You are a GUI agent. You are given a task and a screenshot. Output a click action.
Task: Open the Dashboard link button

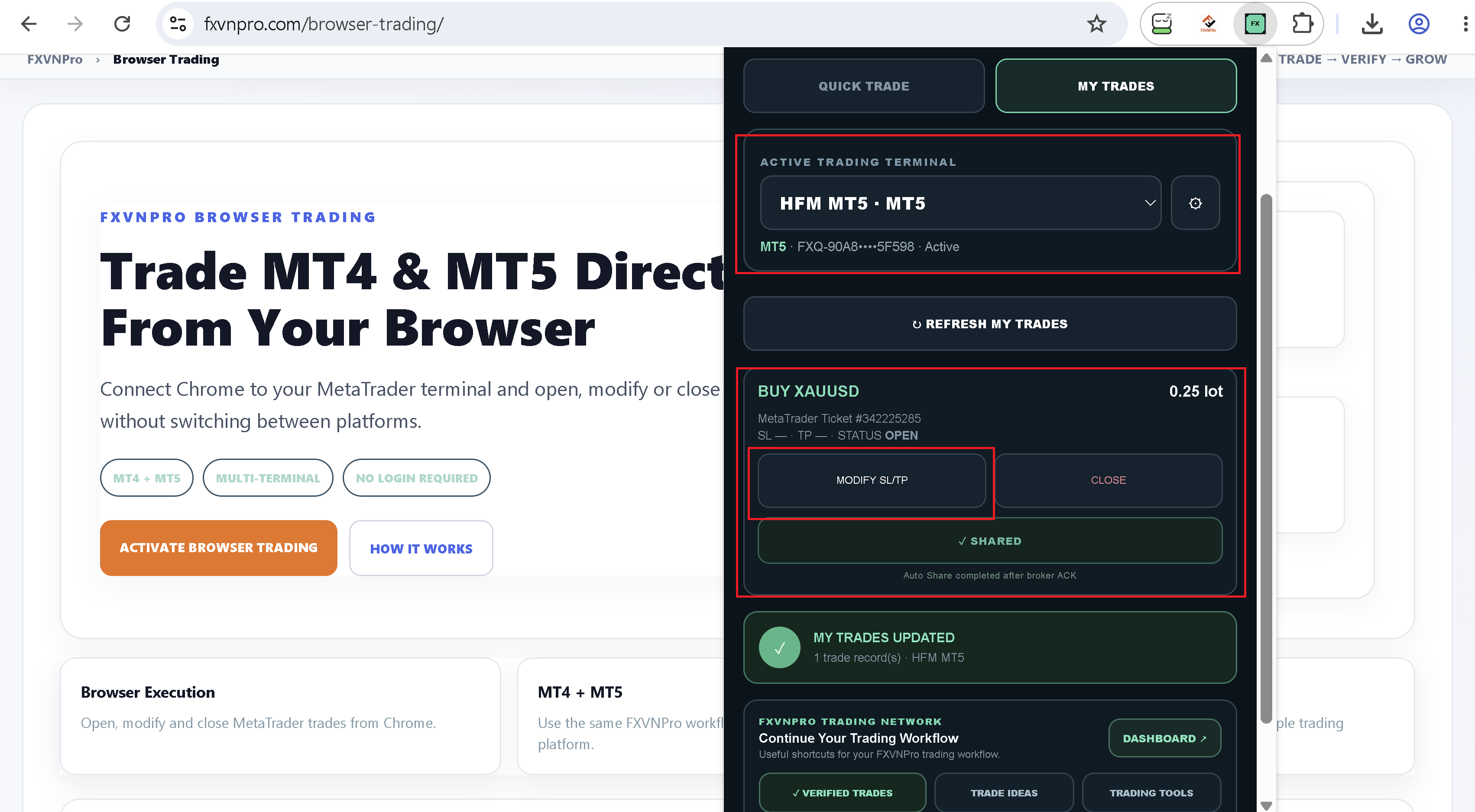point(1164,738)
